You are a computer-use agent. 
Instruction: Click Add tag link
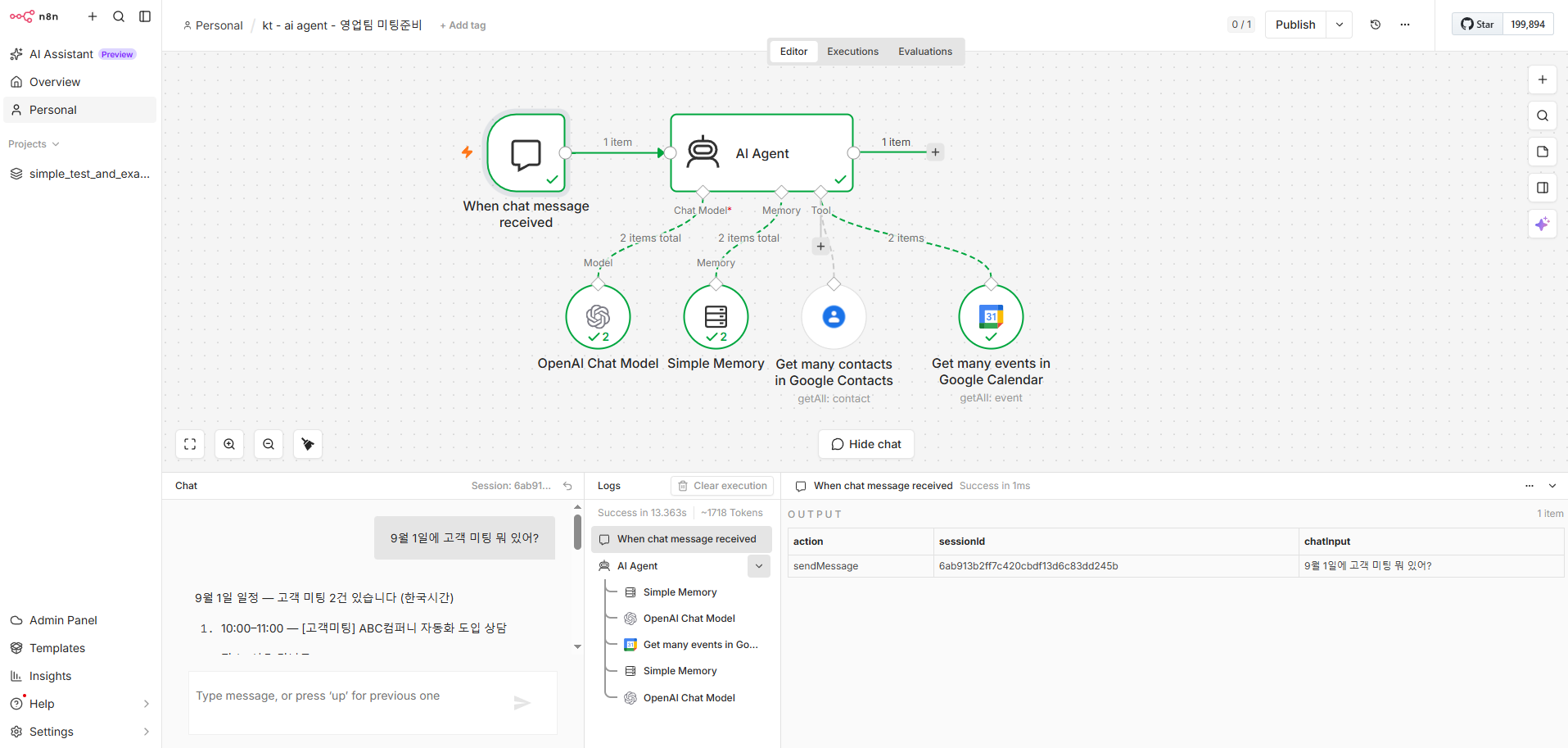[x=463, y=25]
